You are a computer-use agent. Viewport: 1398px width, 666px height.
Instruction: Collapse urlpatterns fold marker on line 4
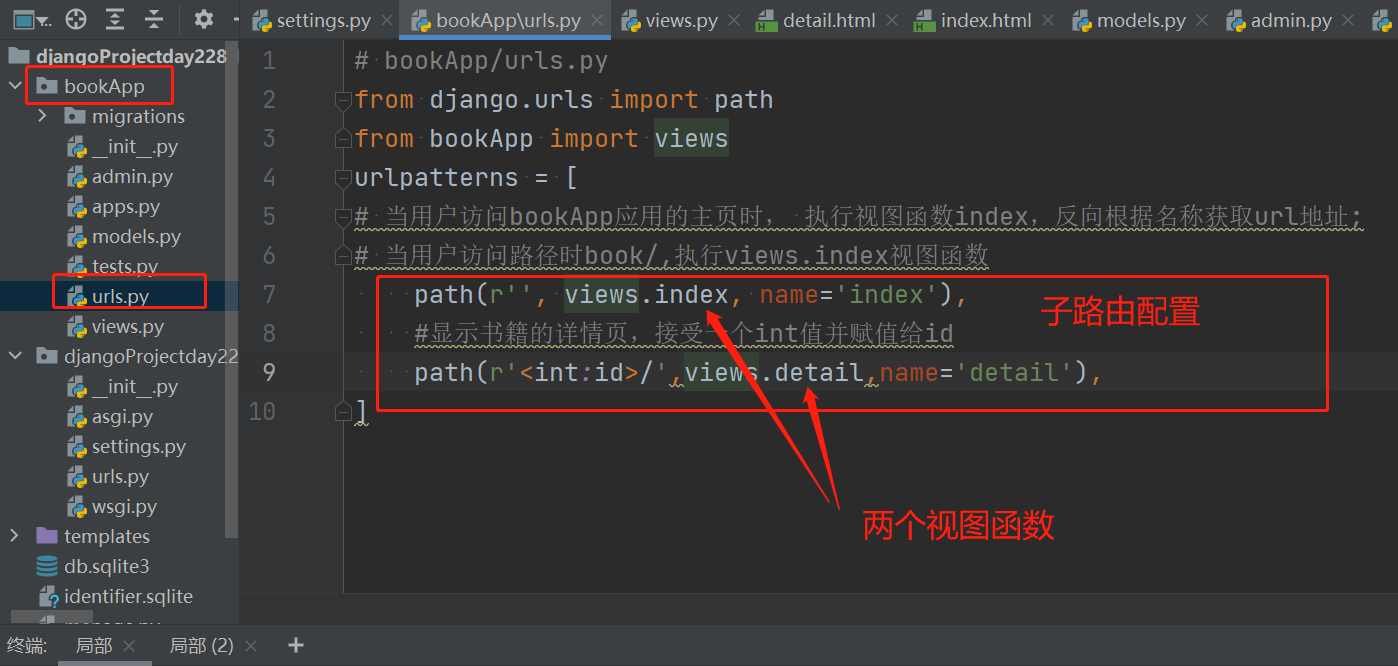343,178
